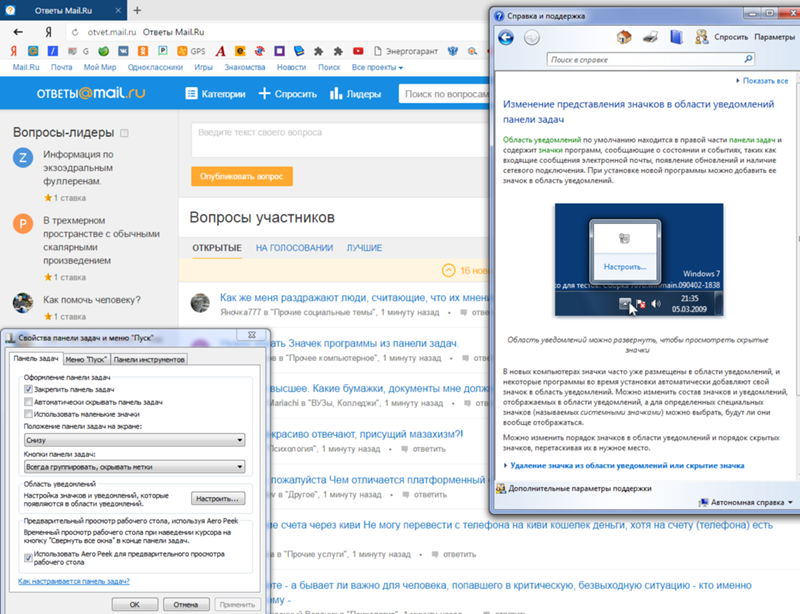
Task: Click the Лидеры bar chart icon
Action: pos(336,93)
